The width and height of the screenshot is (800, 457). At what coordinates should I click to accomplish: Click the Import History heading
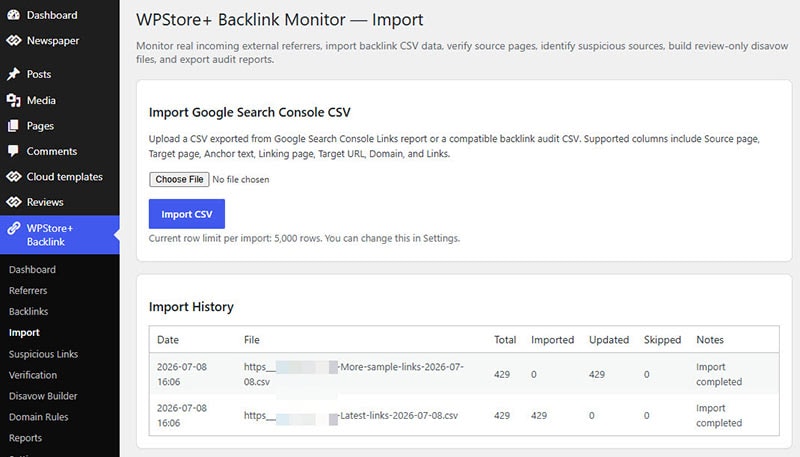pyautogui.click(x=191, y=307)
